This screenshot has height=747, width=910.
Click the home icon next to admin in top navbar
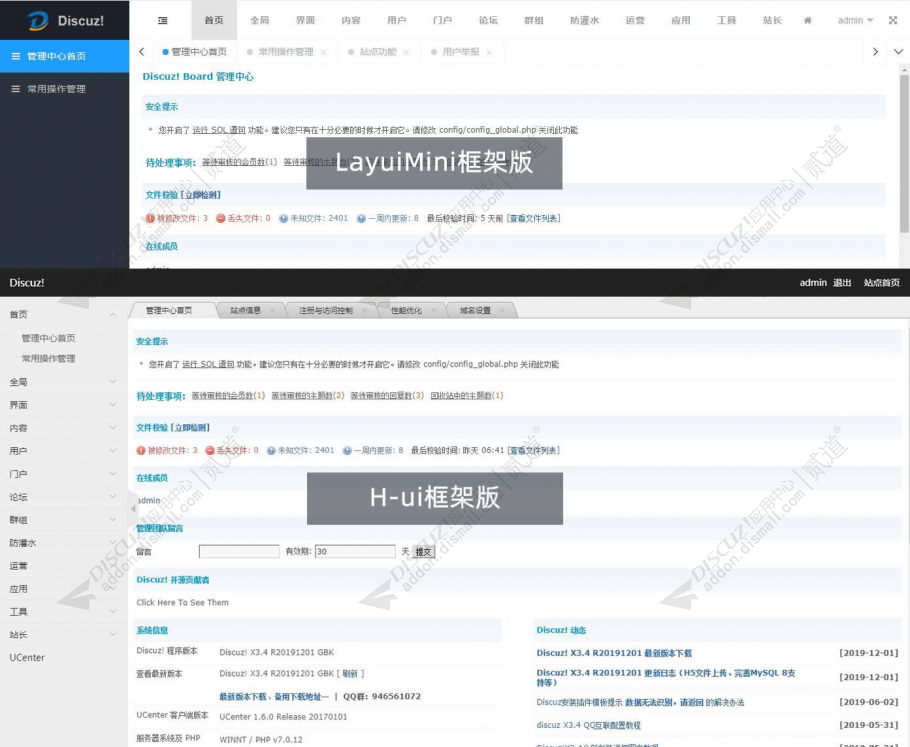pyautogui.click(x=807, y=20)
